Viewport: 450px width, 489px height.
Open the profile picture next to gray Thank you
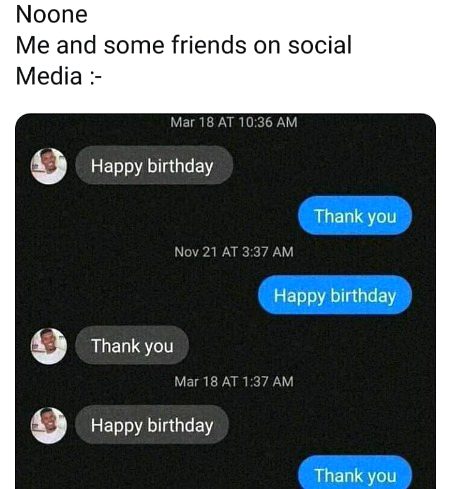49,346
